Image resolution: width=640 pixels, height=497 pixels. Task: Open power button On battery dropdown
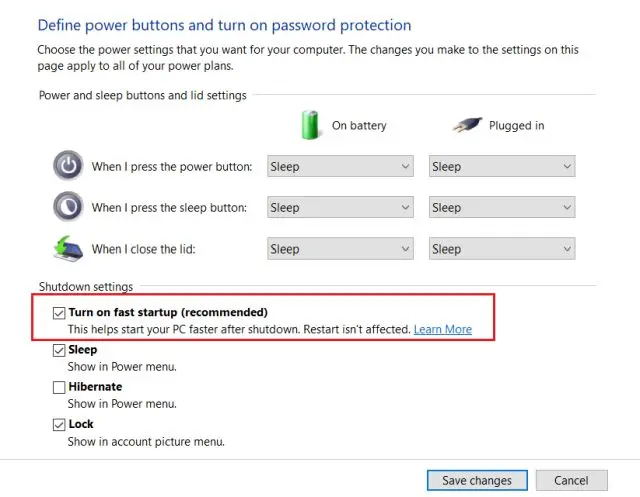point(340,166)
